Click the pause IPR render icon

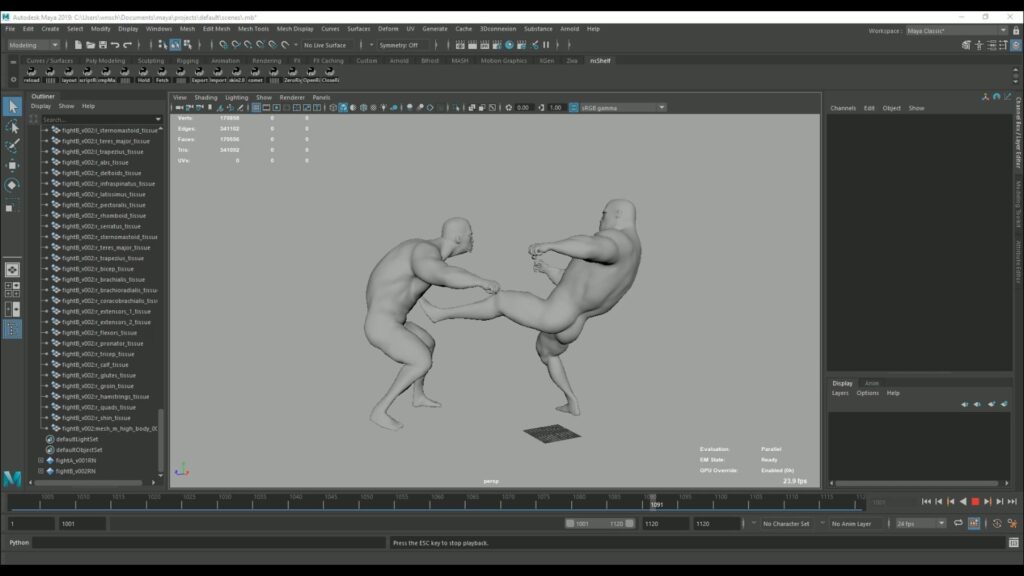tap(546, 45)
